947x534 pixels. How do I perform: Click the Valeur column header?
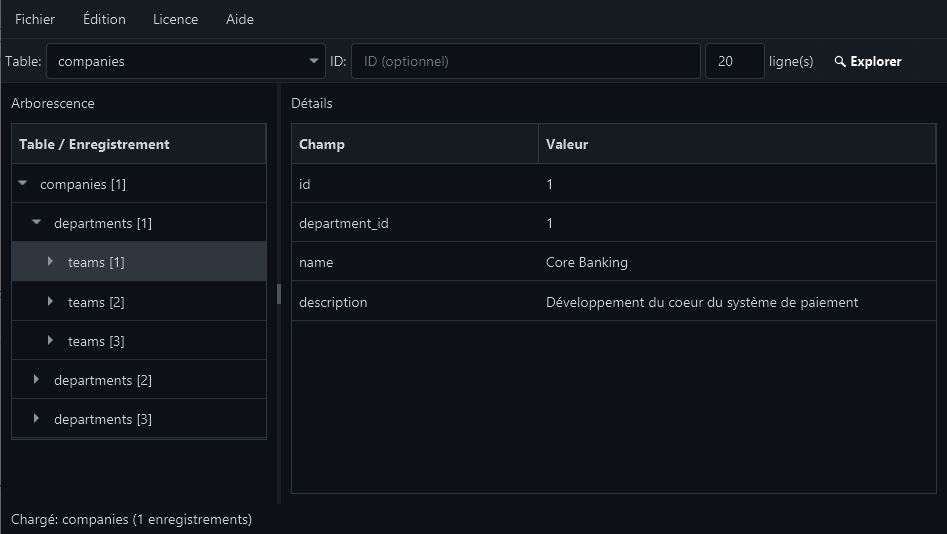pos(736,144)
